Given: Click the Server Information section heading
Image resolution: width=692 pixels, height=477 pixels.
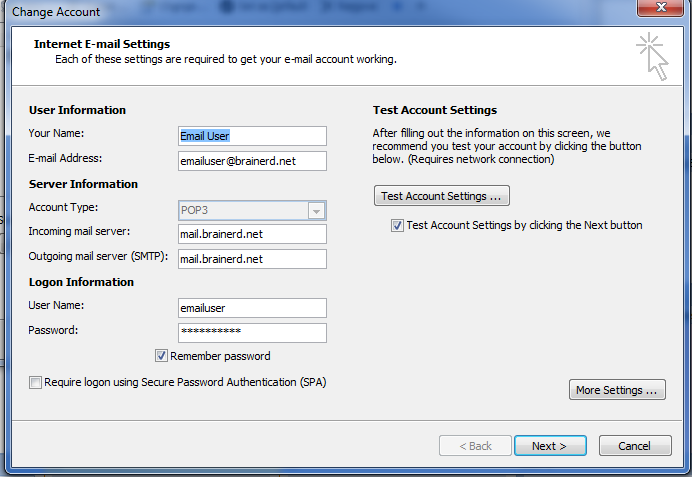Looking at the screenshot, I should click(83, 184).
